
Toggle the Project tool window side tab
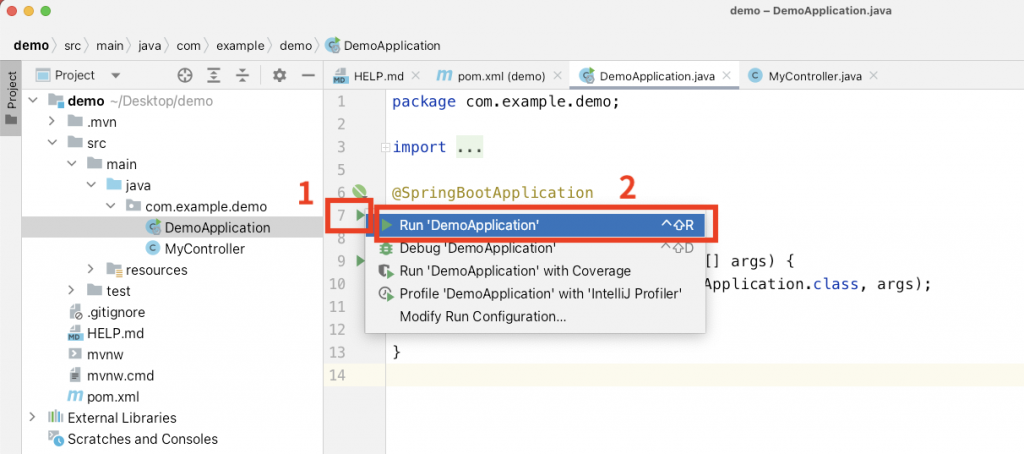[10, 98]
